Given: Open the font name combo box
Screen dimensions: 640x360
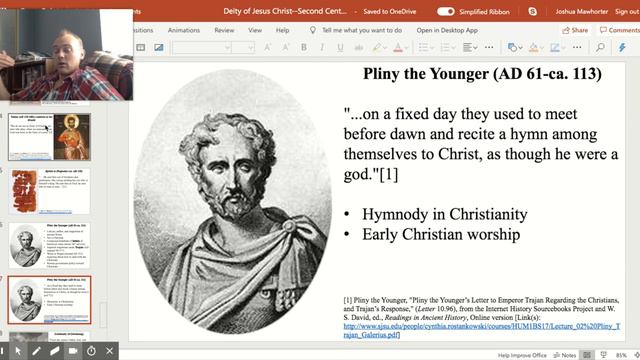Looking at the screenshot, I should click(x=202, y=48).
